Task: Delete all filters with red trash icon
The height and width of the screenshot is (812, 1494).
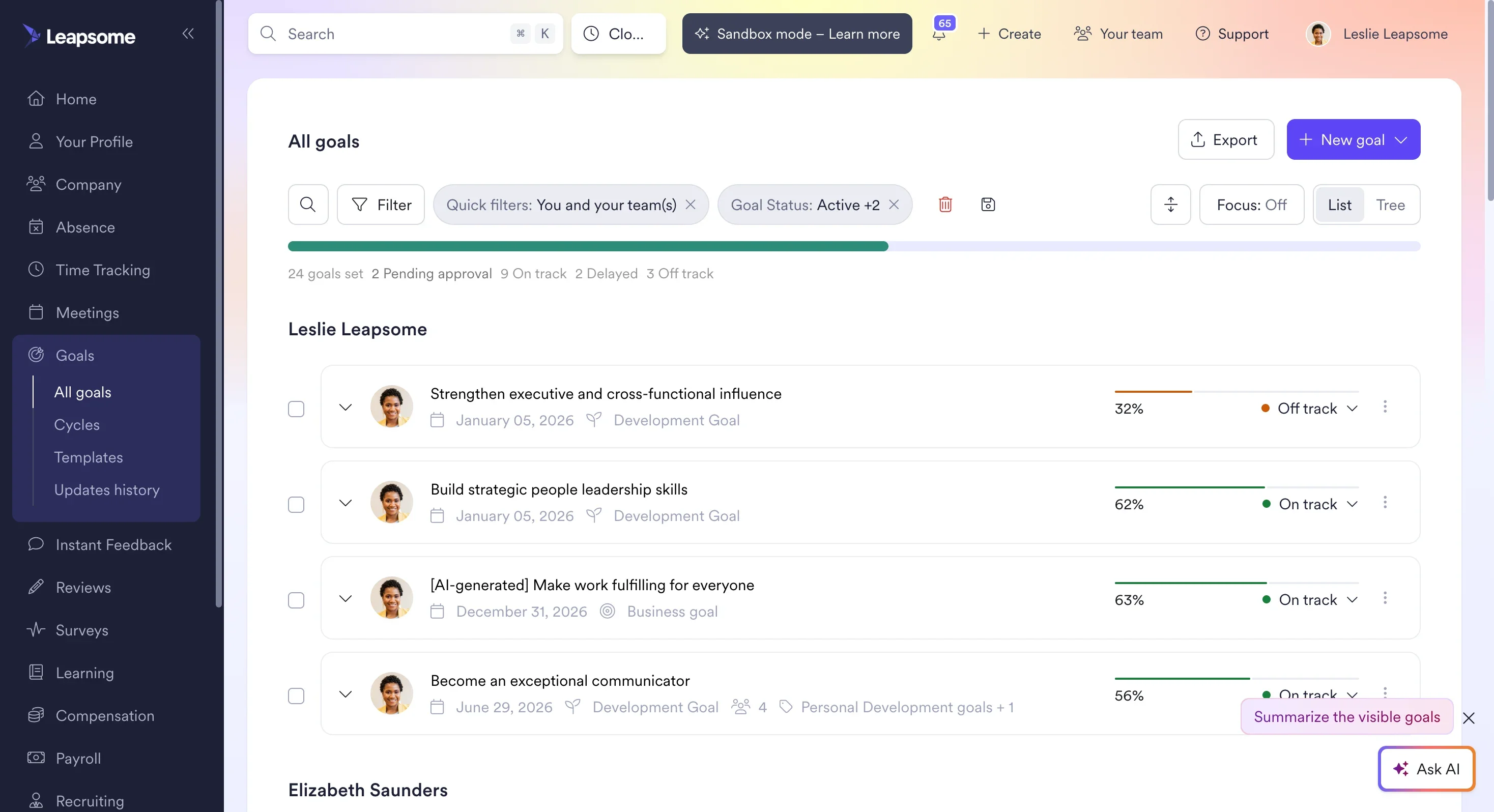Action: 945,205
